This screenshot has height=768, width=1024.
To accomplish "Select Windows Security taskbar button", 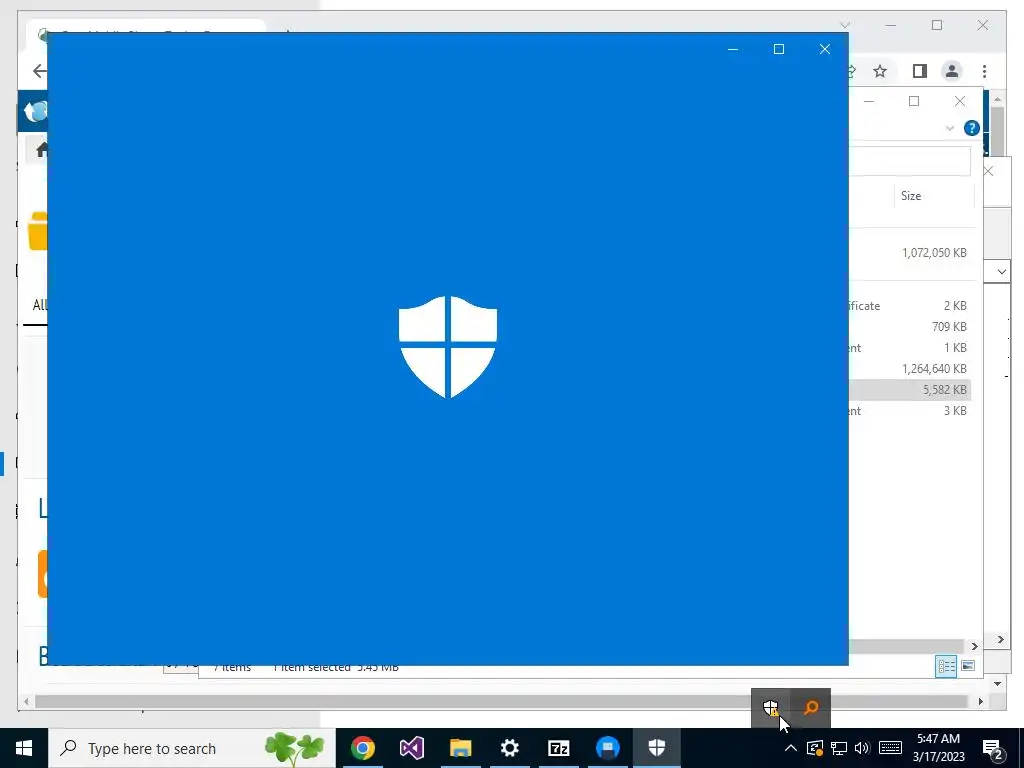I will [656, 748].
